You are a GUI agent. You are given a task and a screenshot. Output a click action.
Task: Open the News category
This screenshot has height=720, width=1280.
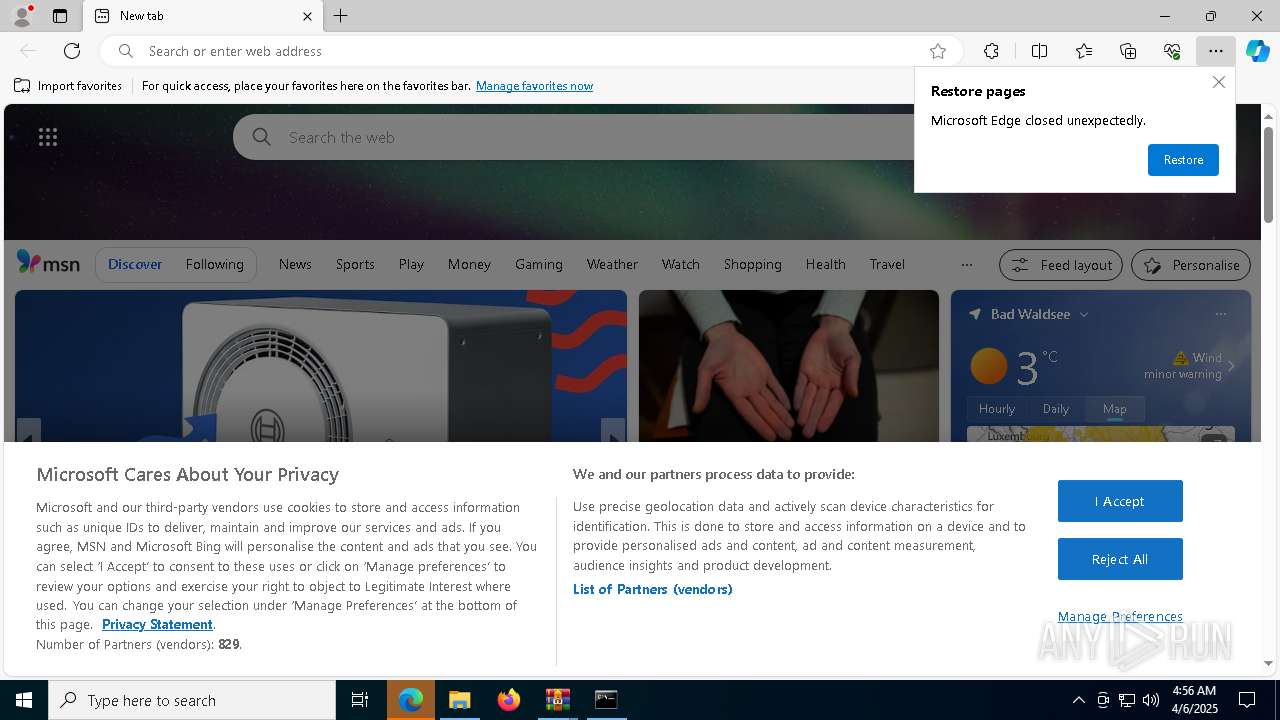click(x=295, y=264)
